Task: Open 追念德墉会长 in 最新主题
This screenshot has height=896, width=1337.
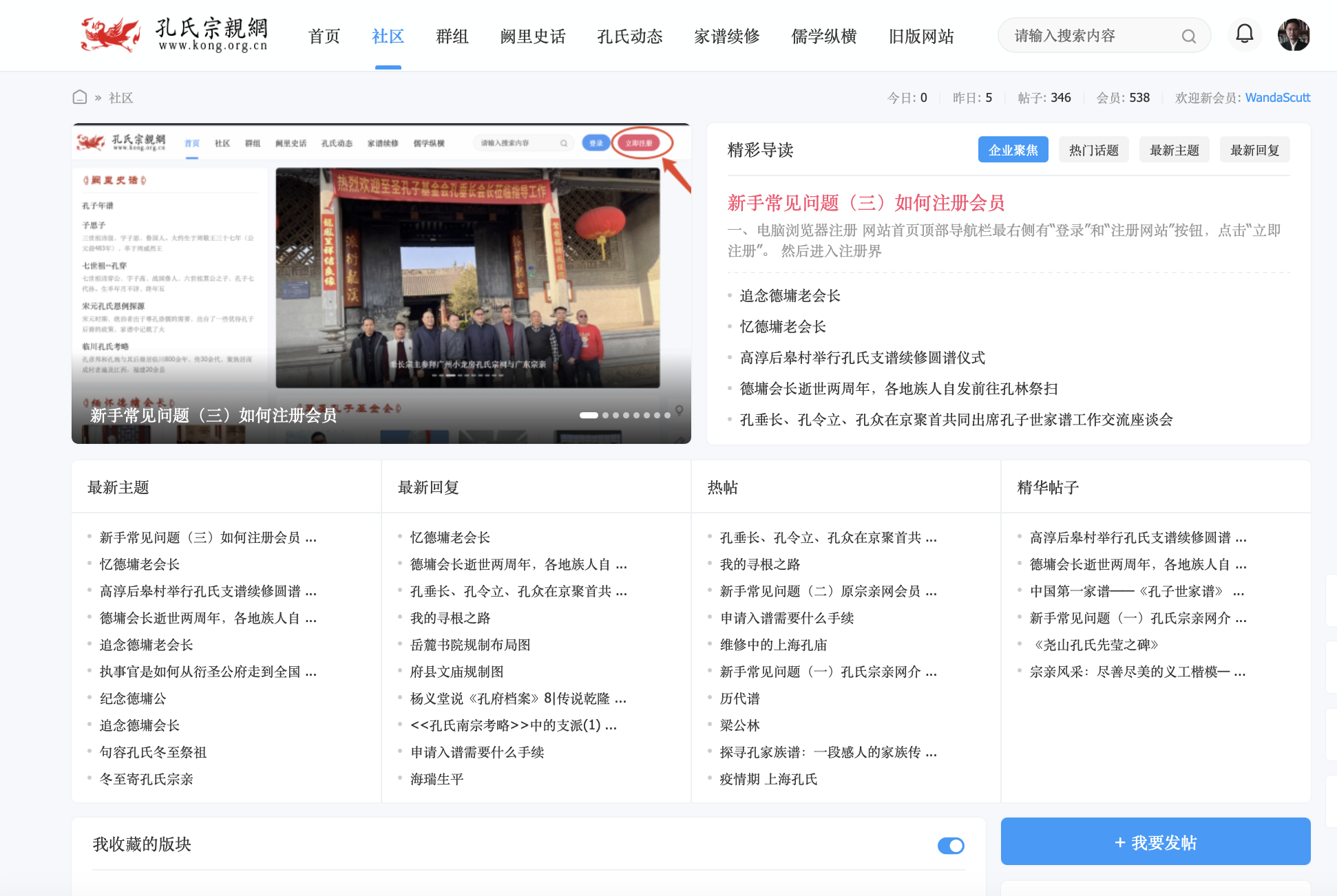Action: click(x=139, y=725)
